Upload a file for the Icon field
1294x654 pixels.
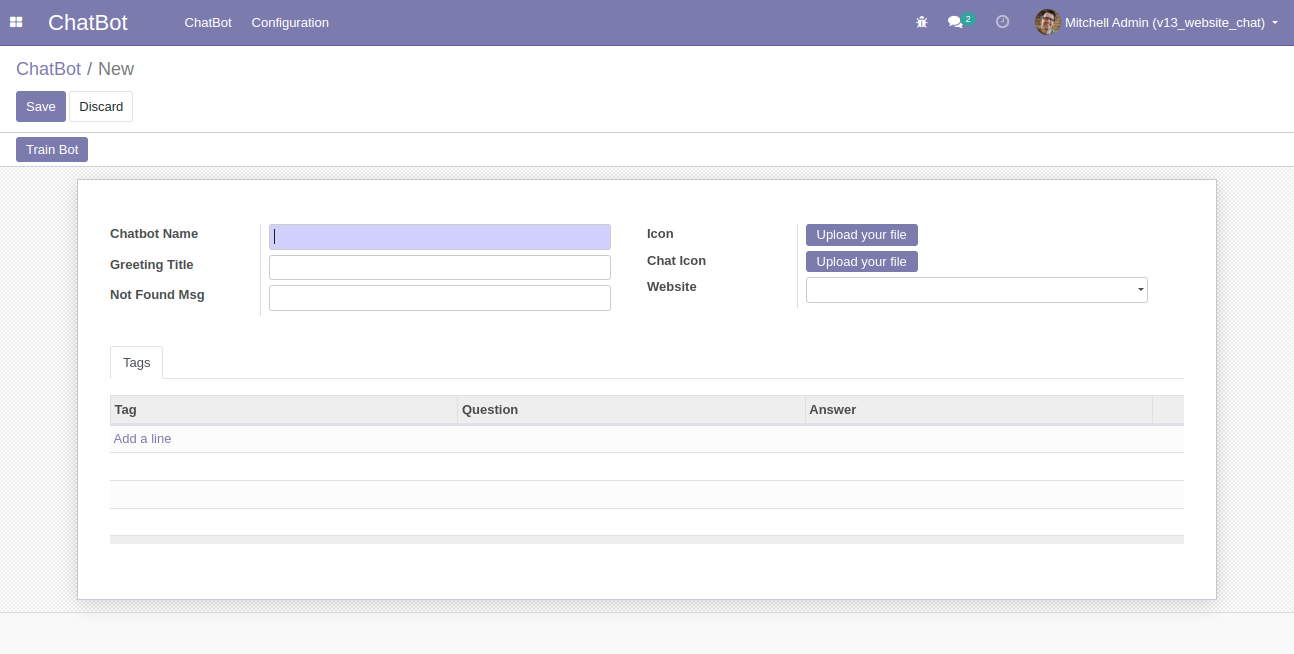click(861, 234)
